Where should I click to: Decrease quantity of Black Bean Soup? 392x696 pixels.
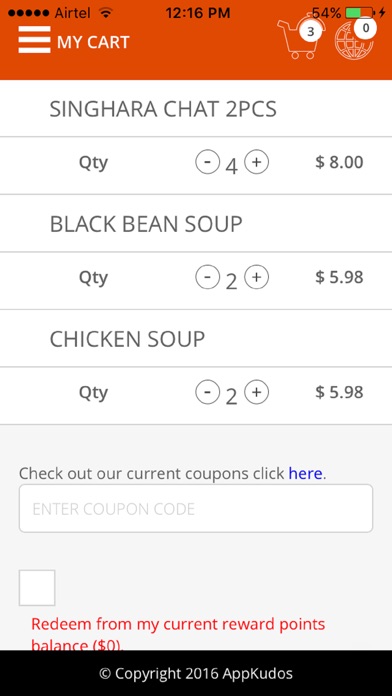click(207, 277)
